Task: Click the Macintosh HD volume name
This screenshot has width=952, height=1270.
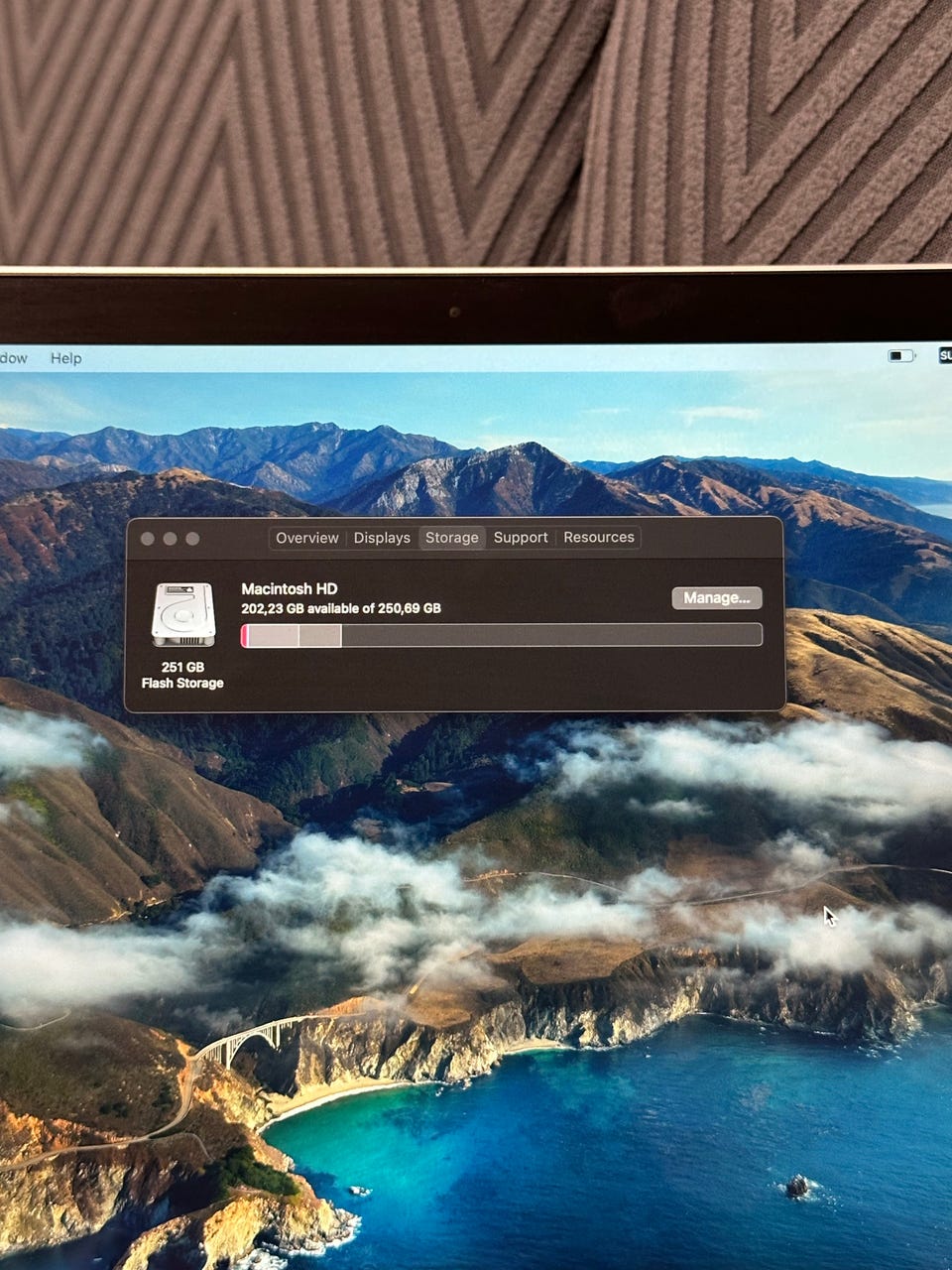Action: (x=290, y=588)
